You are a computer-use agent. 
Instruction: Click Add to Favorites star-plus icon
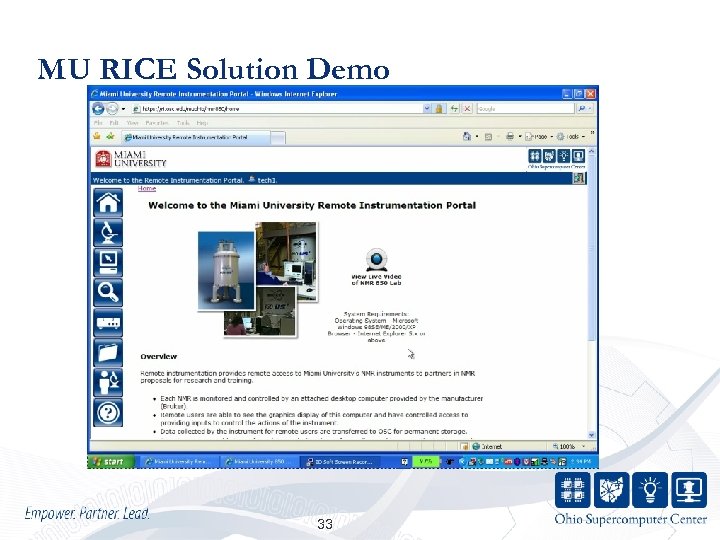click(110, 136)
